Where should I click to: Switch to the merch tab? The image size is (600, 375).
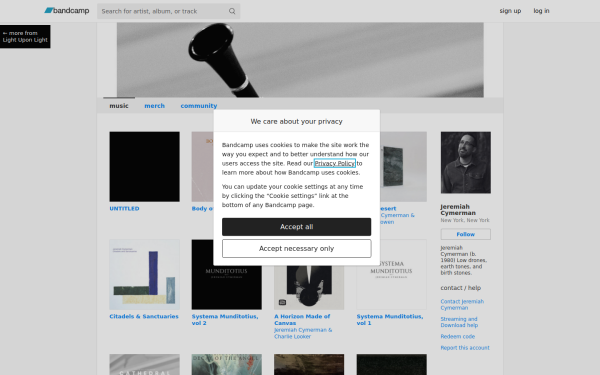click(155, 106)
